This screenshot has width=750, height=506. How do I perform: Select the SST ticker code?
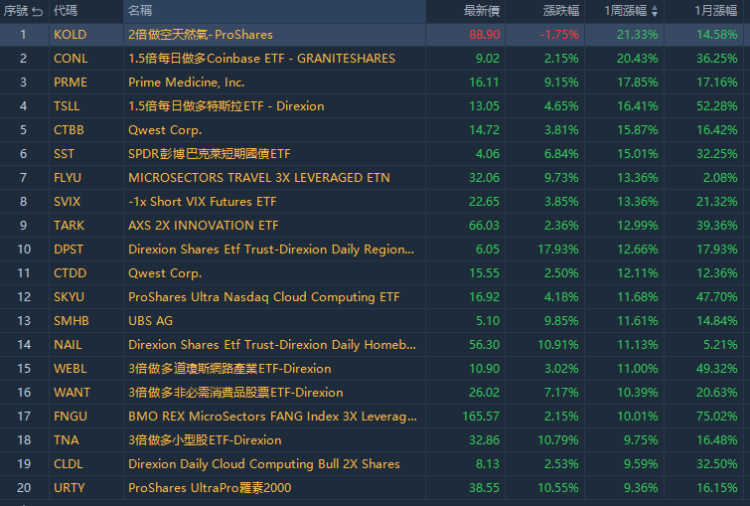tap(64, 154)
